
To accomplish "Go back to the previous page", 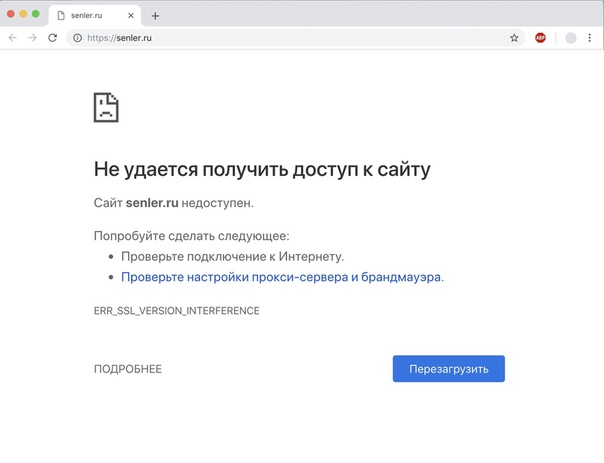I will pos(13,38).
